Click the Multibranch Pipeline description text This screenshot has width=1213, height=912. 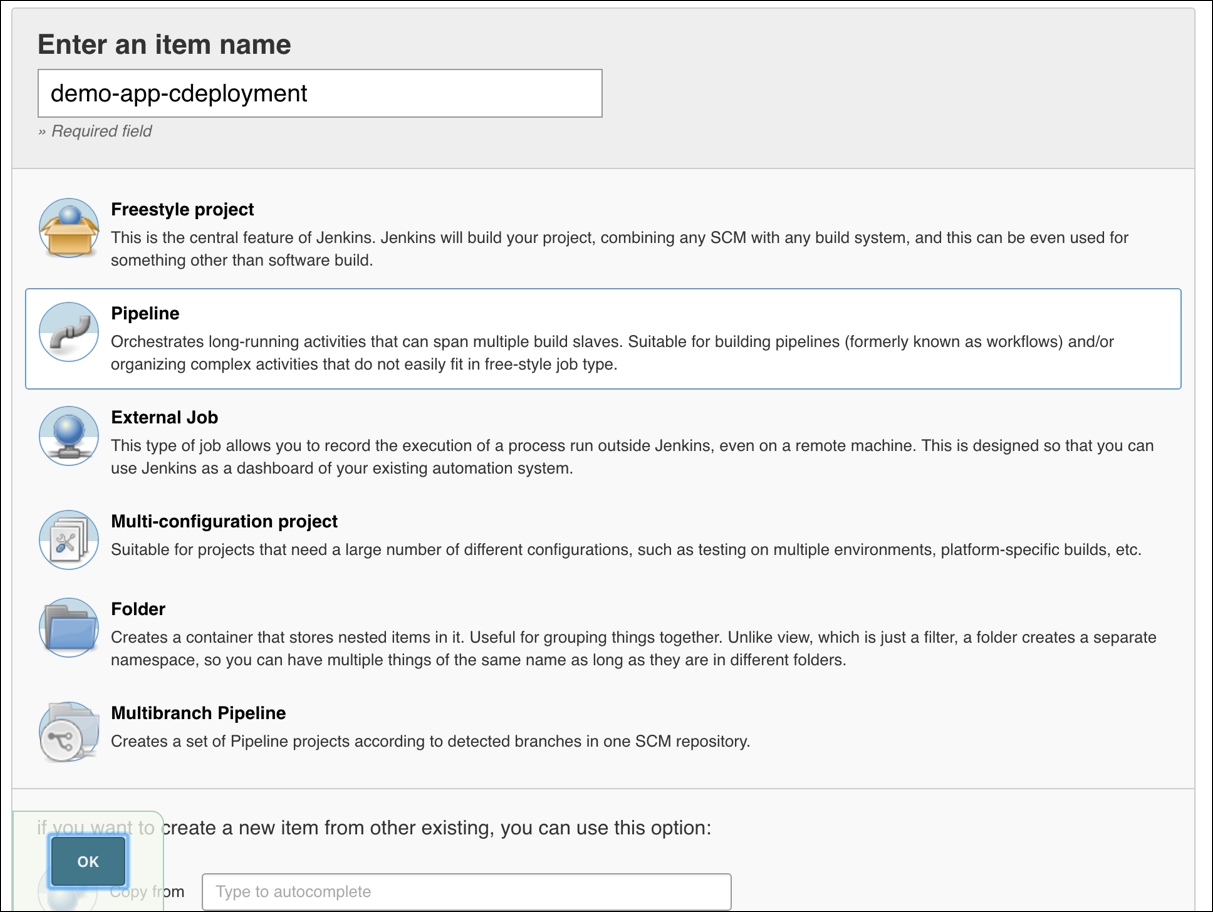430,742
